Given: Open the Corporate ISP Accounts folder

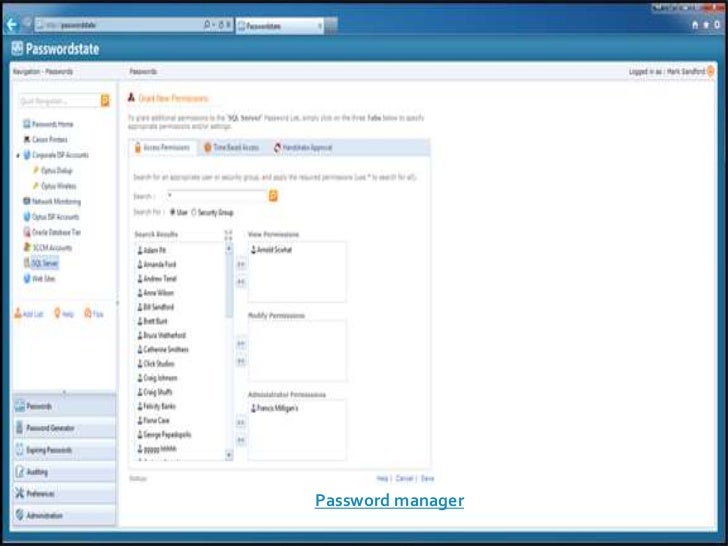Looking at the screenshot, I should click(56, 155).
